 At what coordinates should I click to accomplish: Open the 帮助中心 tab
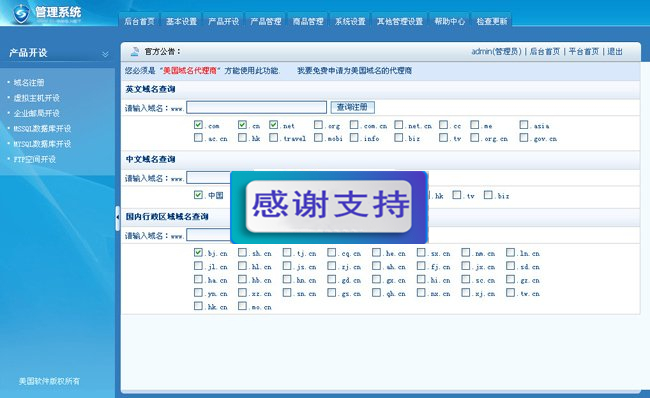450,21
